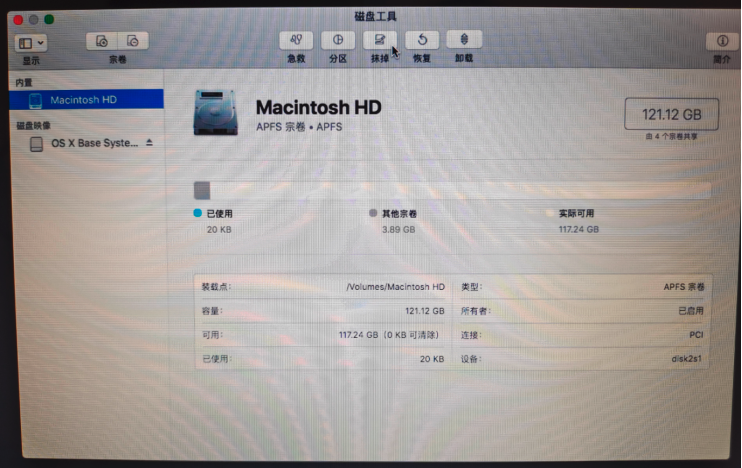
Task: Click the disk2s1 device value
Action: [687, 359]
